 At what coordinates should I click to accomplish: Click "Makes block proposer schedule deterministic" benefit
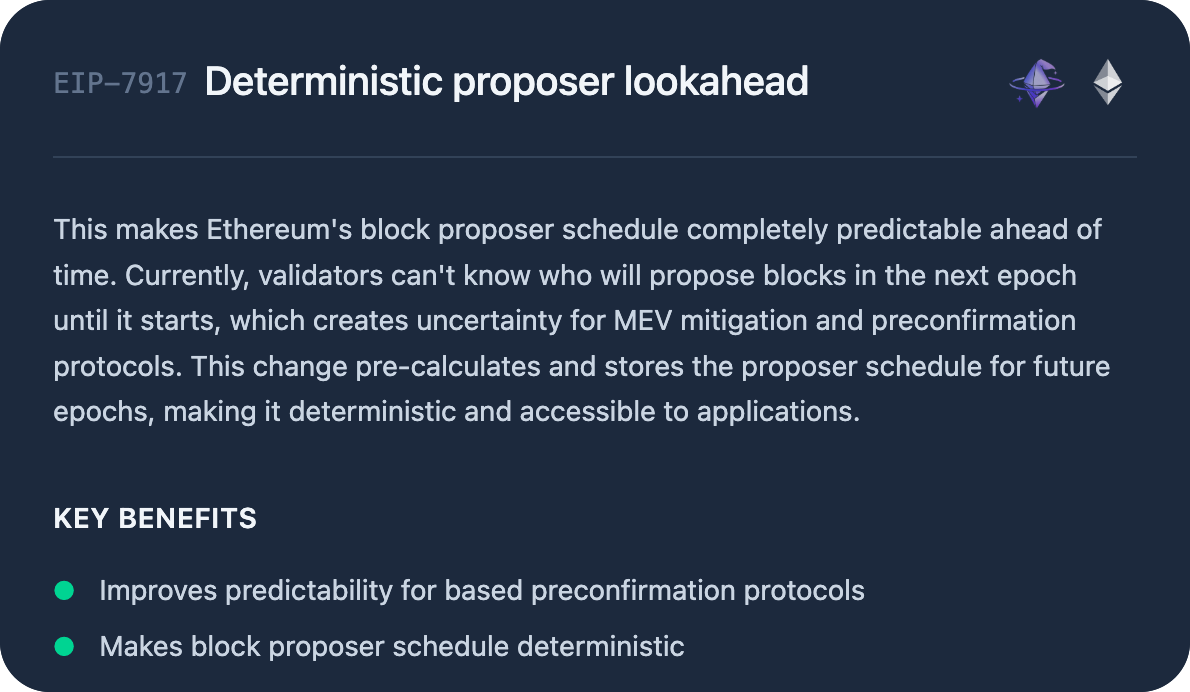click(392, 646)
